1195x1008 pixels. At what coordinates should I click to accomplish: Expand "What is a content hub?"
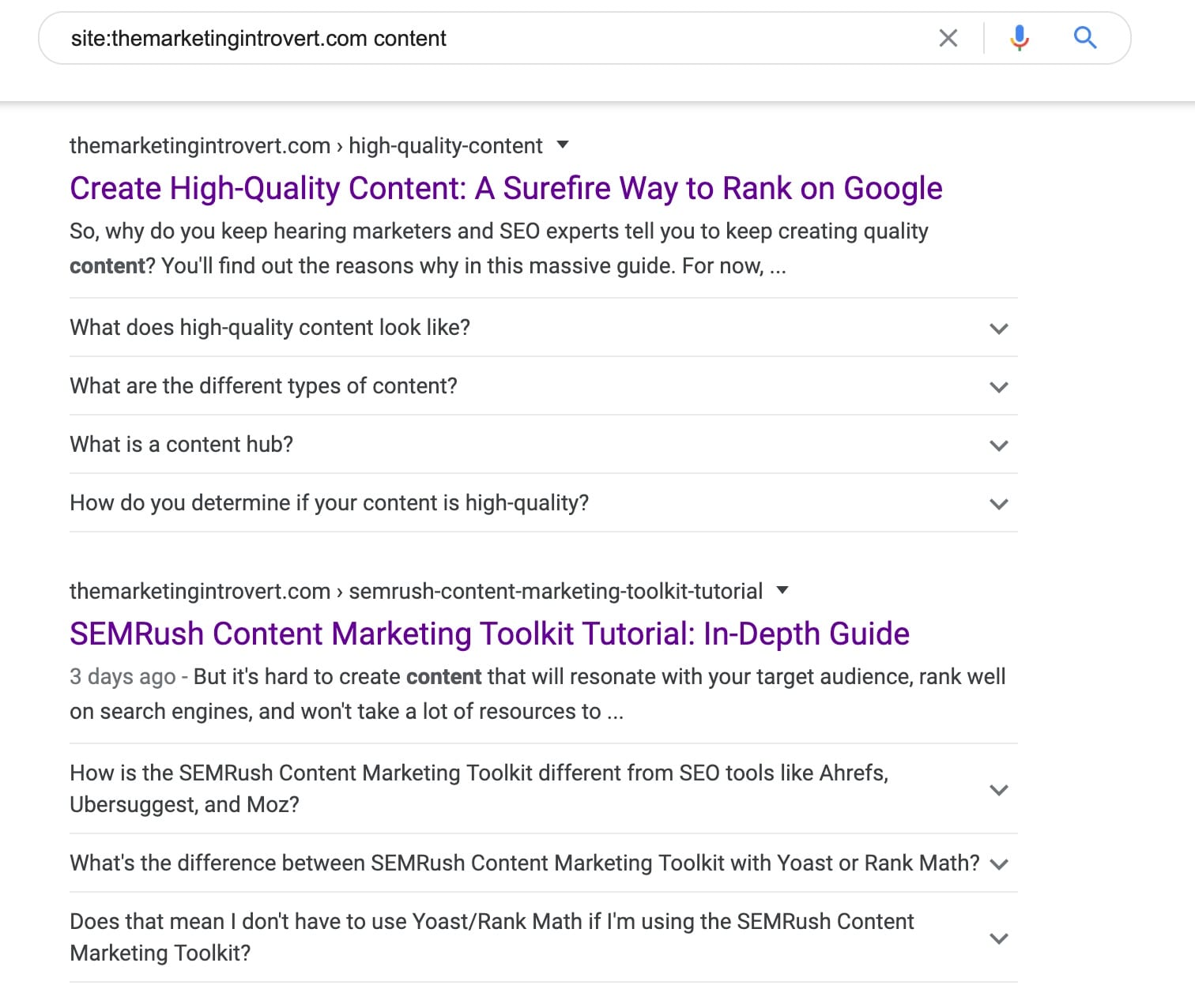click(998, 445)
